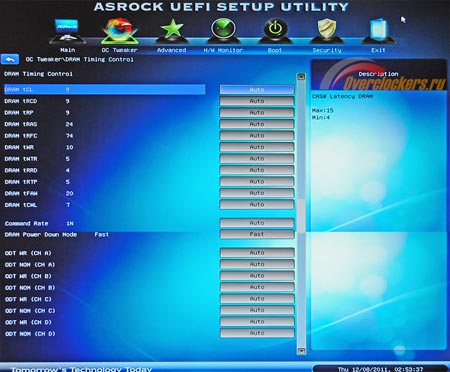This screenshot has width=450, height=372.
Task: Open ODT WR (CH B) Auto selector
Action: (x=257, y=276)
